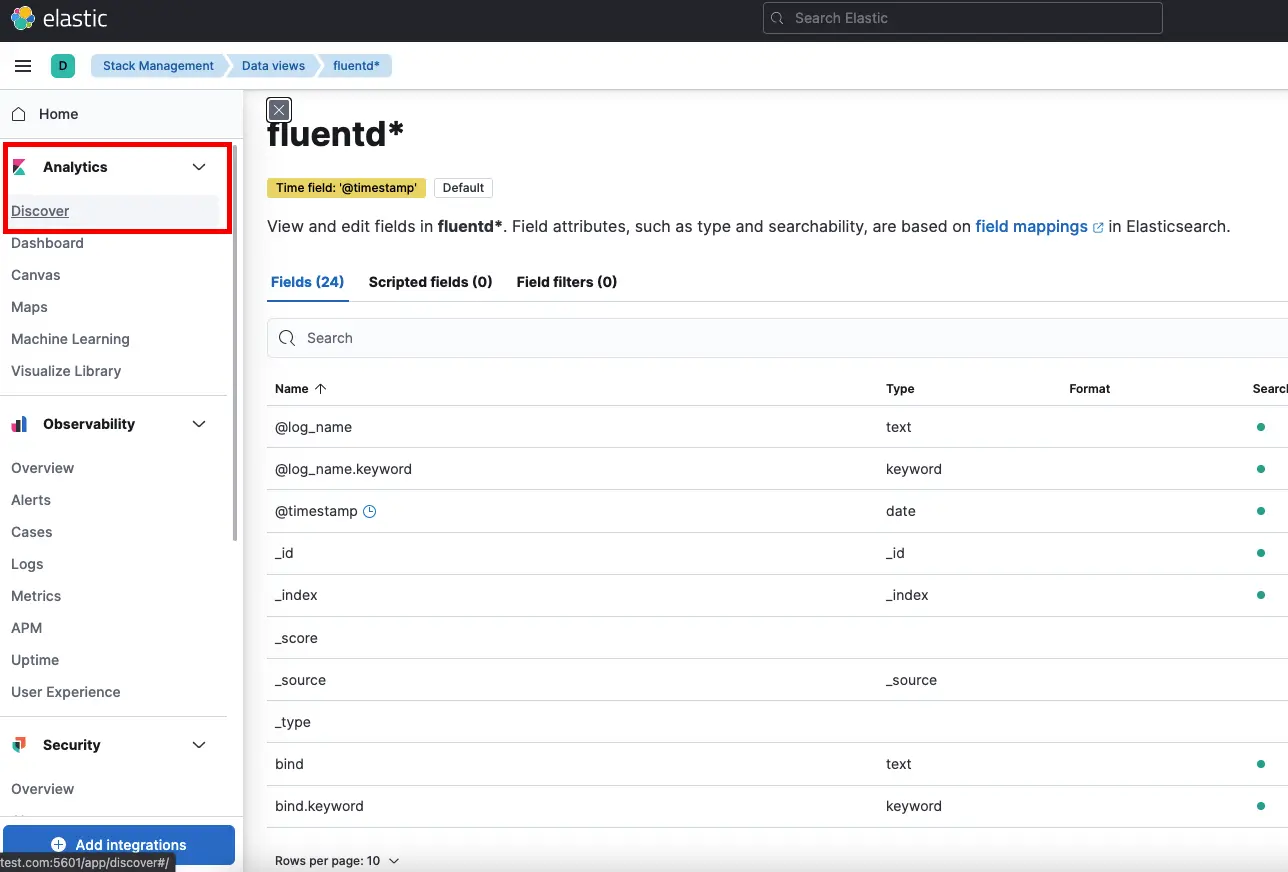Follow the field mappings link
This screenshot has height=872, width=1288.
[x=1031, y=226]
